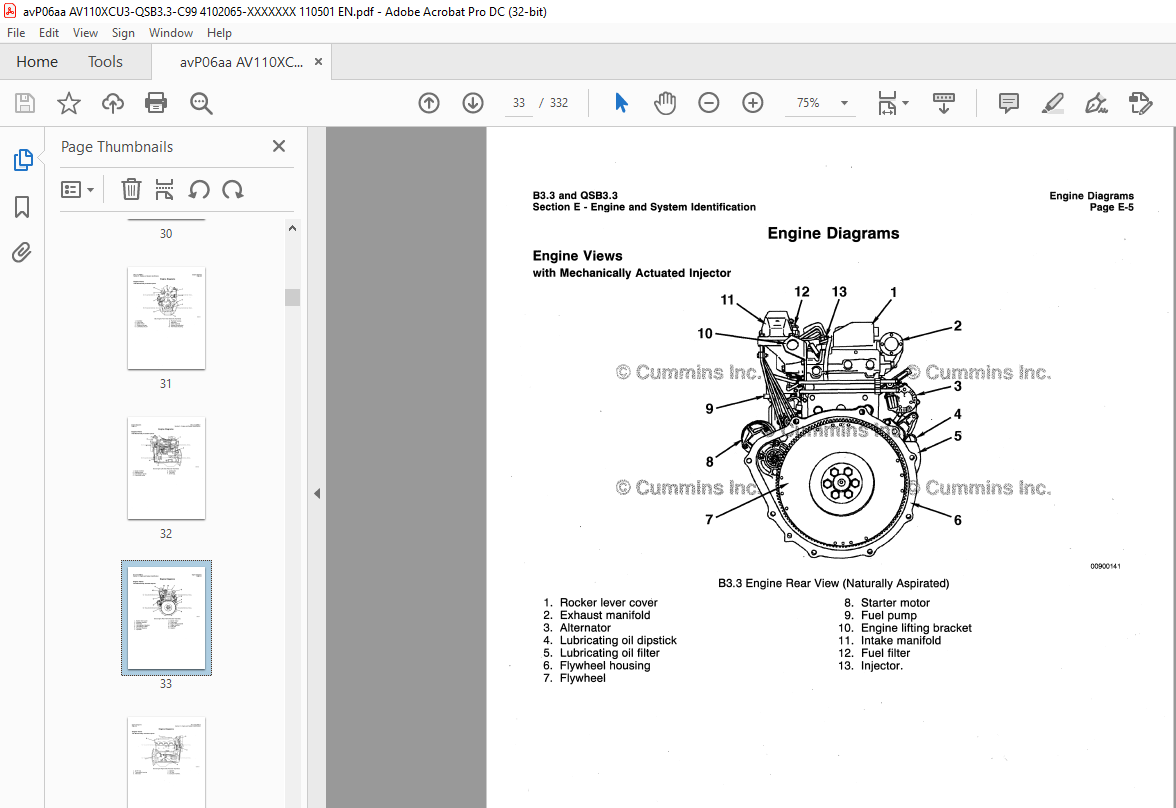Open the Window menu
1176x808 pixels.
coord(170,33)
